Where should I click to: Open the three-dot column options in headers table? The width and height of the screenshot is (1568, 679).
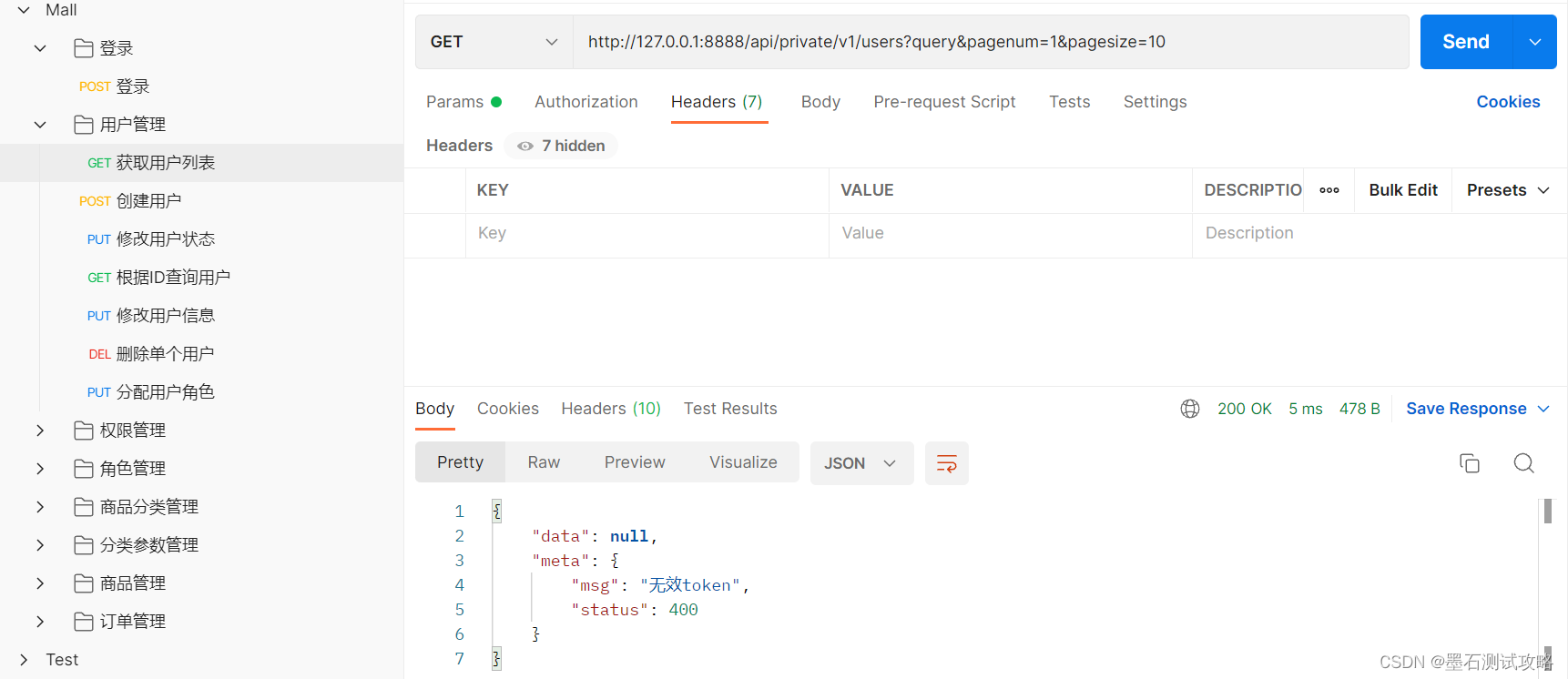[1329, 190]
